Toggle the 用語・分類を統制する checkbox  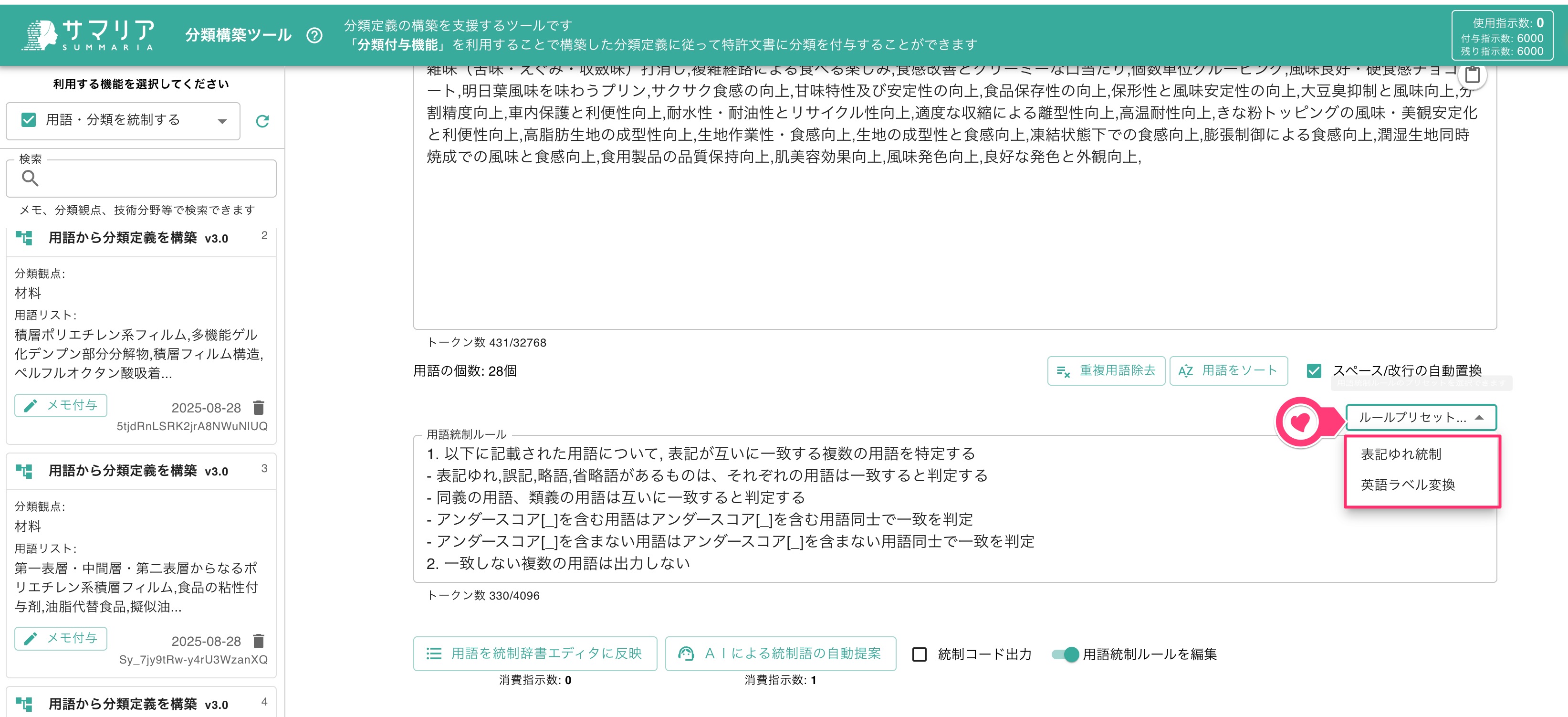[x=29, y=119]
